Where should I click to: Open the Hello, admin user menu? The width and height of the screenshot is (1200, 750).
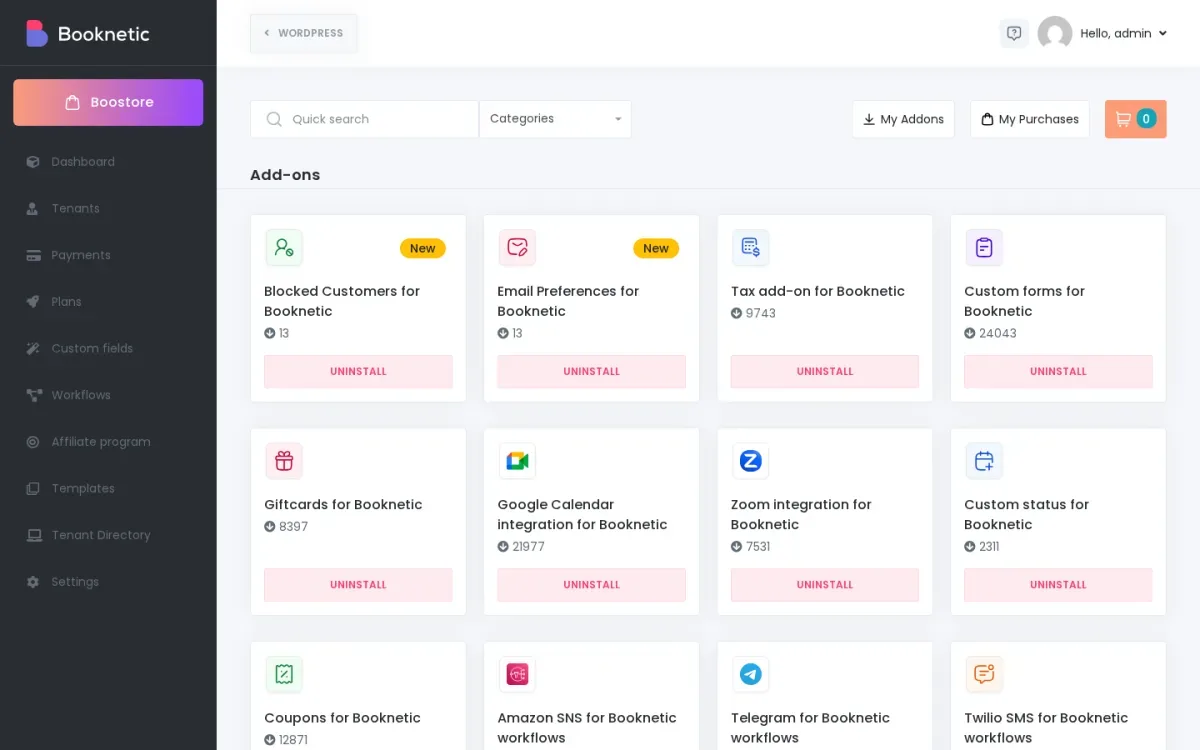click(x=1124, y=33)
